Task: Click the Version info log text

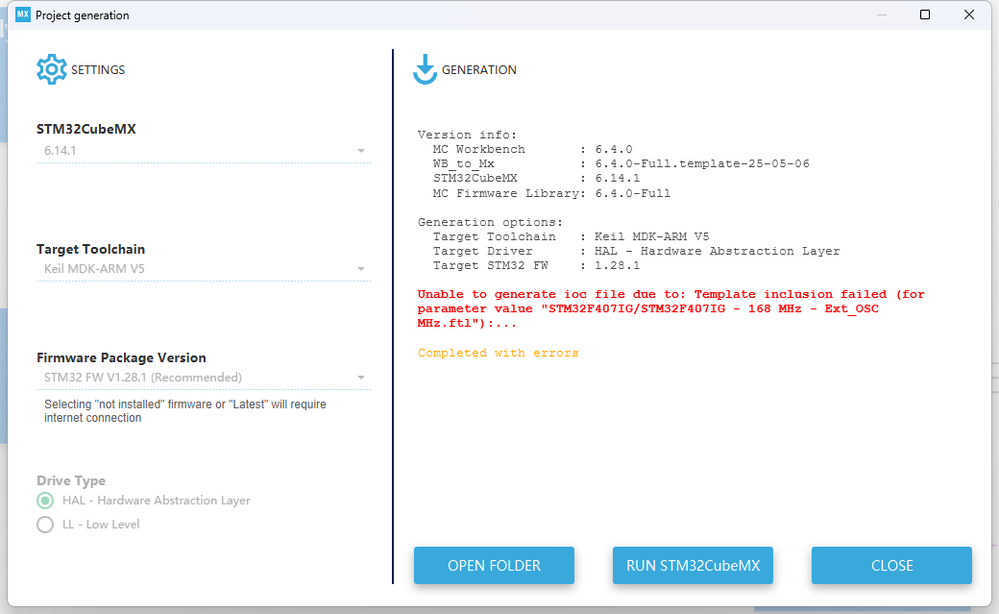Action: click(467, 135)
